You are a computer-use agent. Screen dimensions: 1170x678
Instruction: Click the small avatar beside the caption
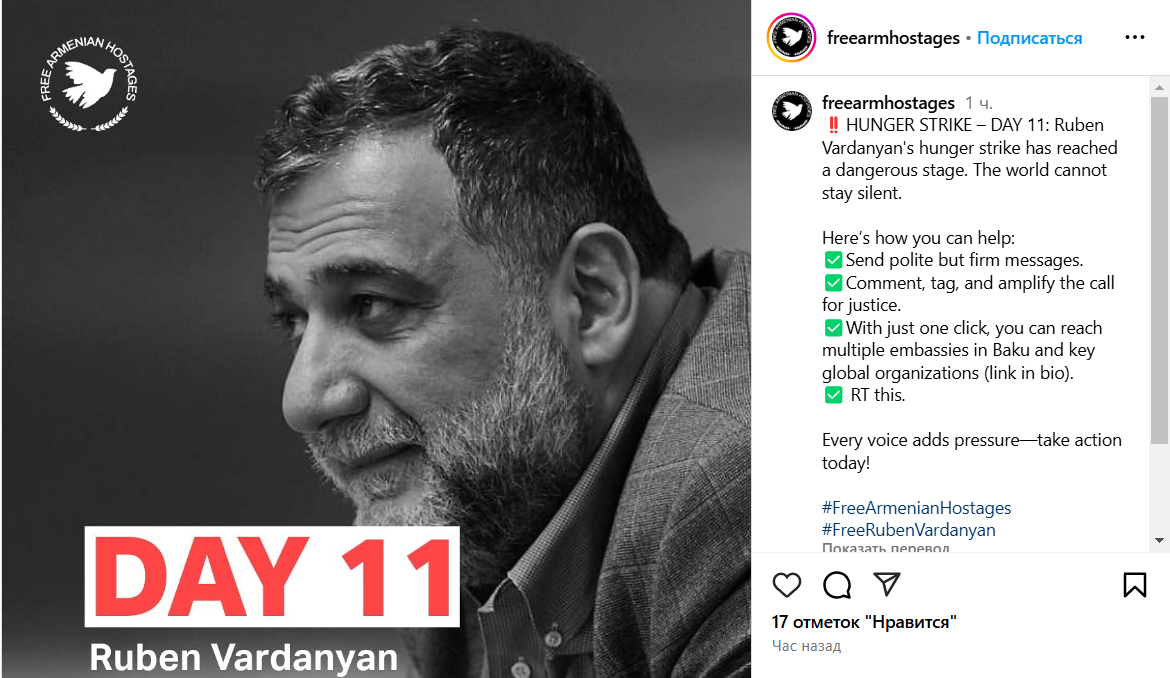pos(792,111)
